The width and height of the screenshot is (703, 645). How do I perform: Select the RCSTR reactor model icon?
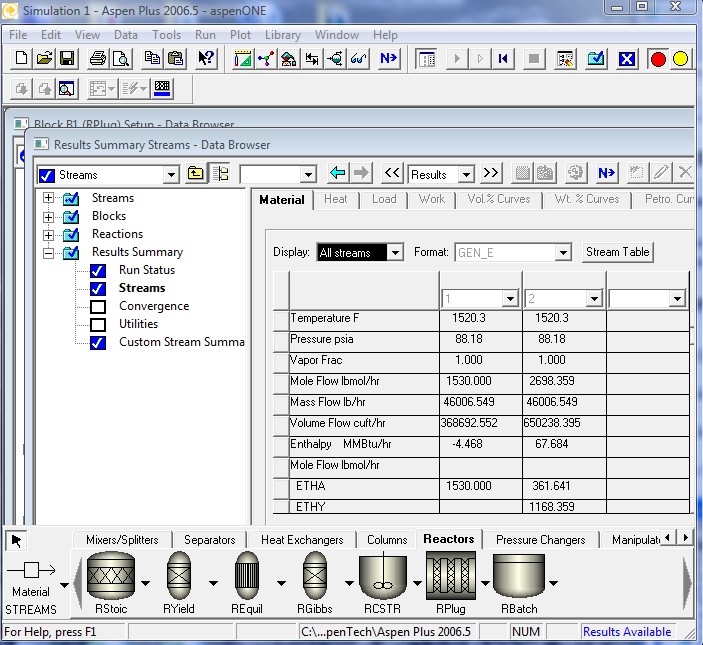click(383, 577)
